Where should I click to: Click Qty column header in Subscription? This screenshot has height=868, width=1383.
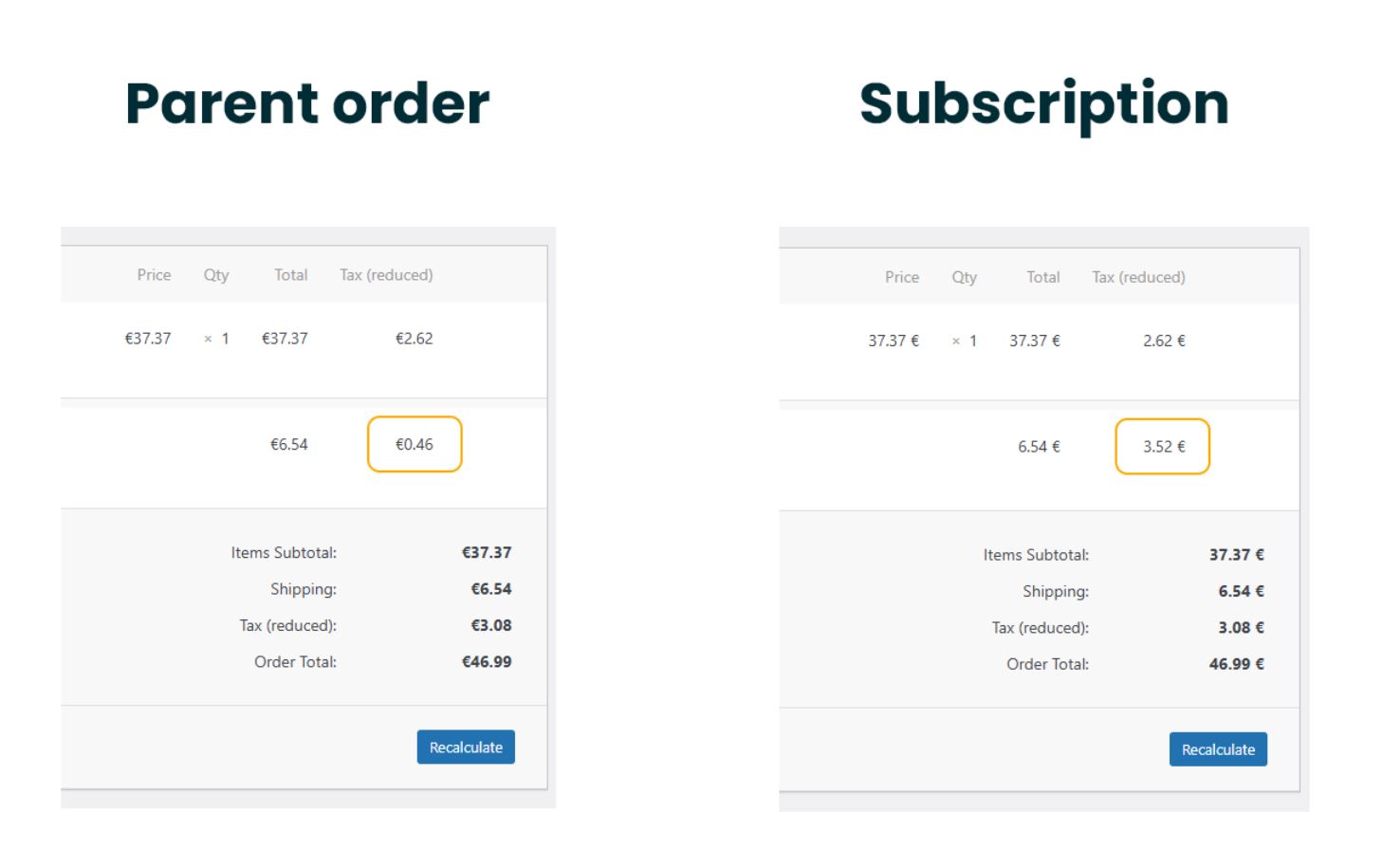[x=965, y=277]
